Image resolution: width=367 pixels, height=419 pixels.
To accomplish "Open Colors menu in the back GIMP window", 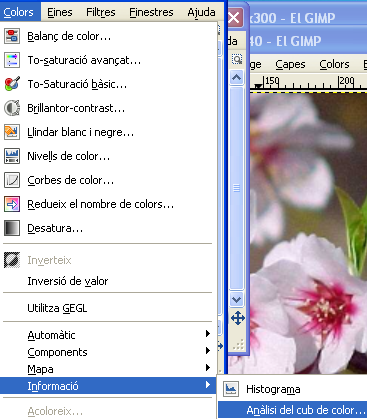I will pos(334,64).
